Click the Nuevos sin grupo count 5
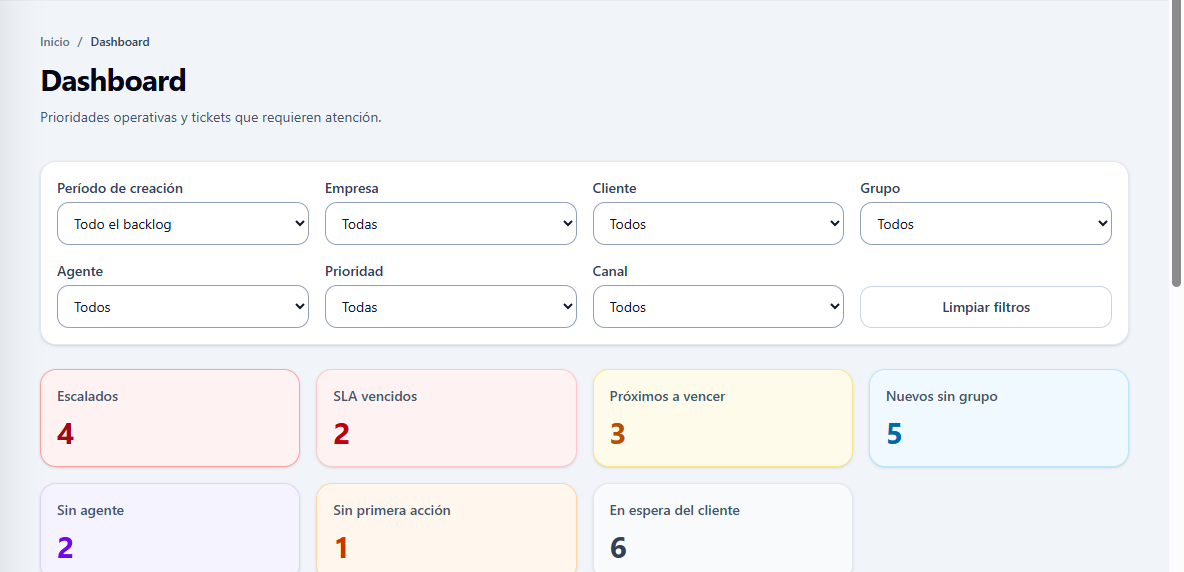 tap(894, 434)
